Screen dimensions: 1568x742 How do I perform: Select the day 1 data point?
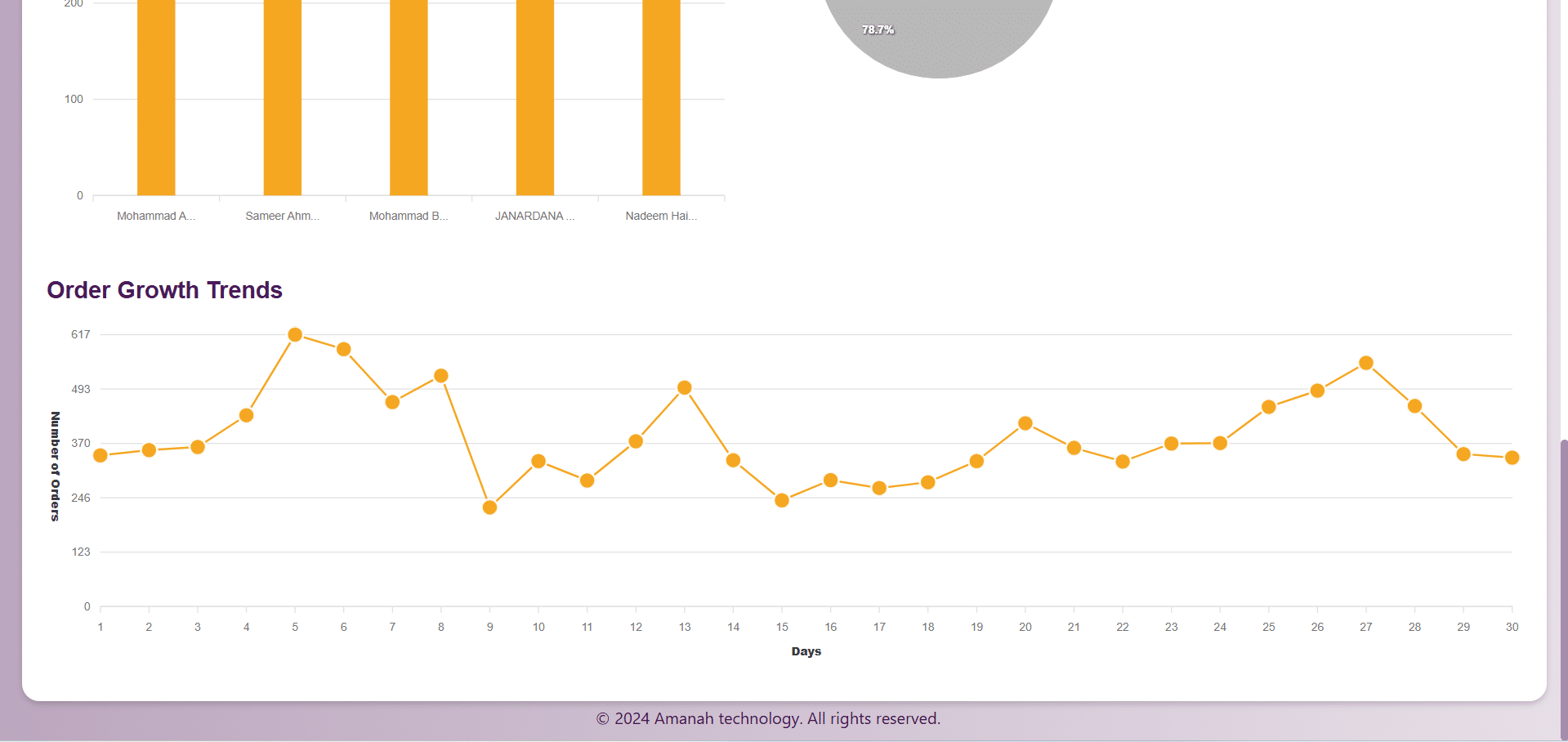click(101, 455)
